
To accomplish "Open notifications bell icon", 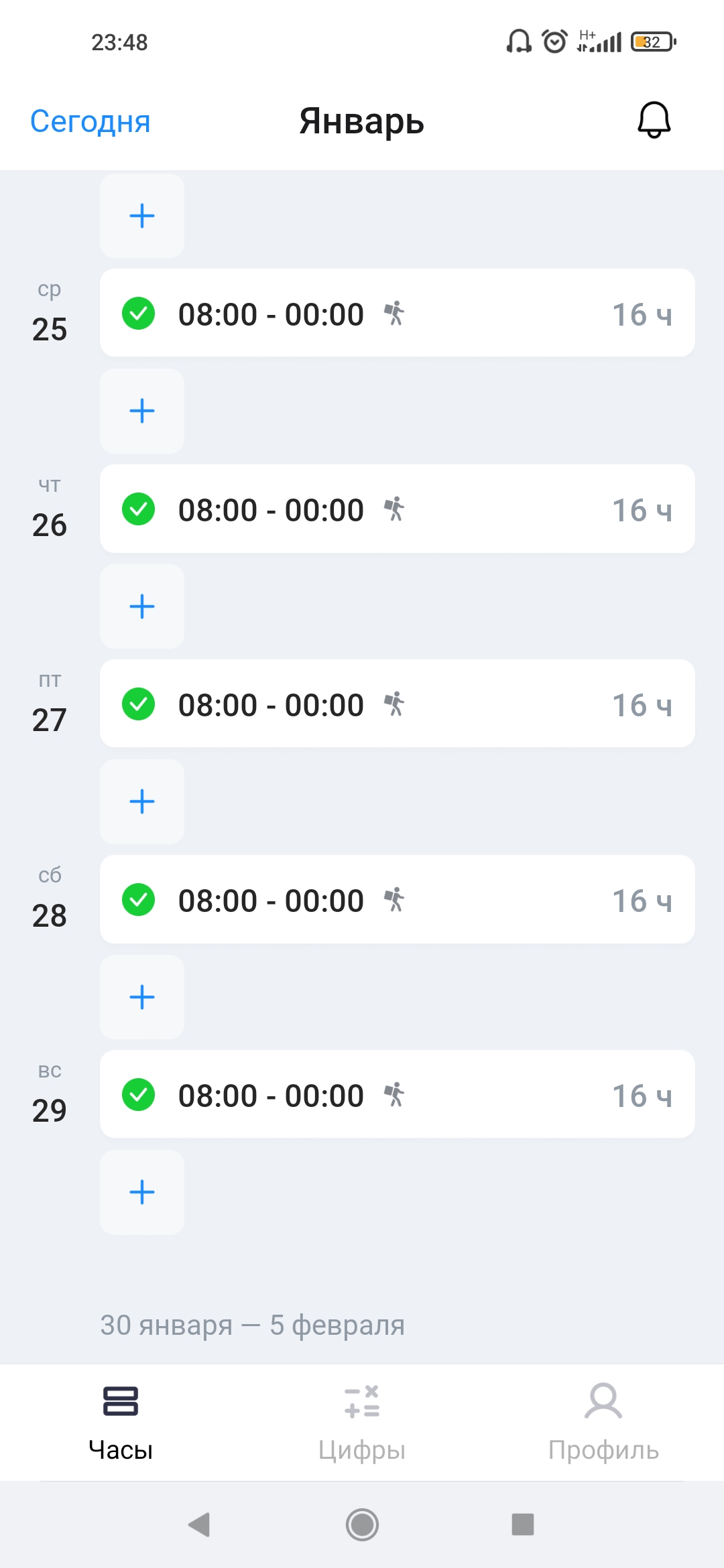I will [654, 121].
